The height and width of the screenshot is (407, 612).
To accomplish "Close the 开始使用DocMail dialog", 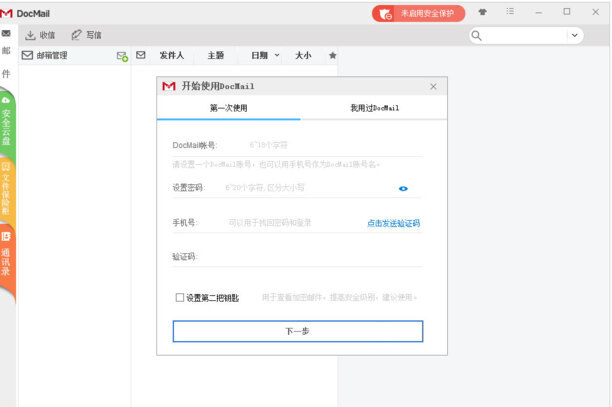I will pos(433,86).
